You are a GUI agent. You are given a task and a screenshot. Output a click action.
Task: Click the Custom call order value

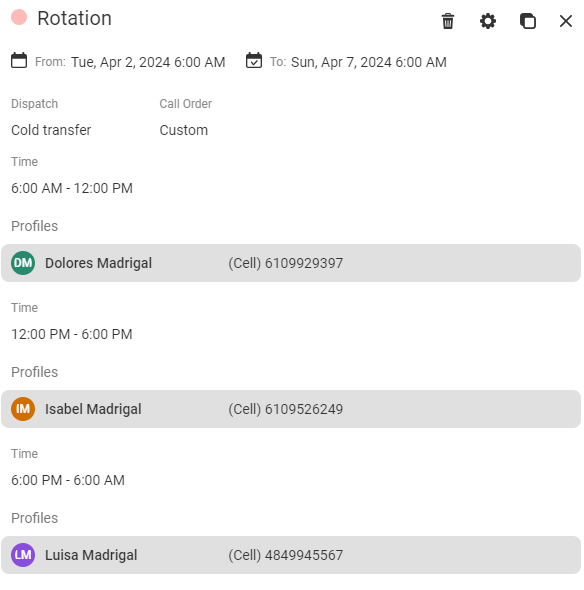[184, 130]
